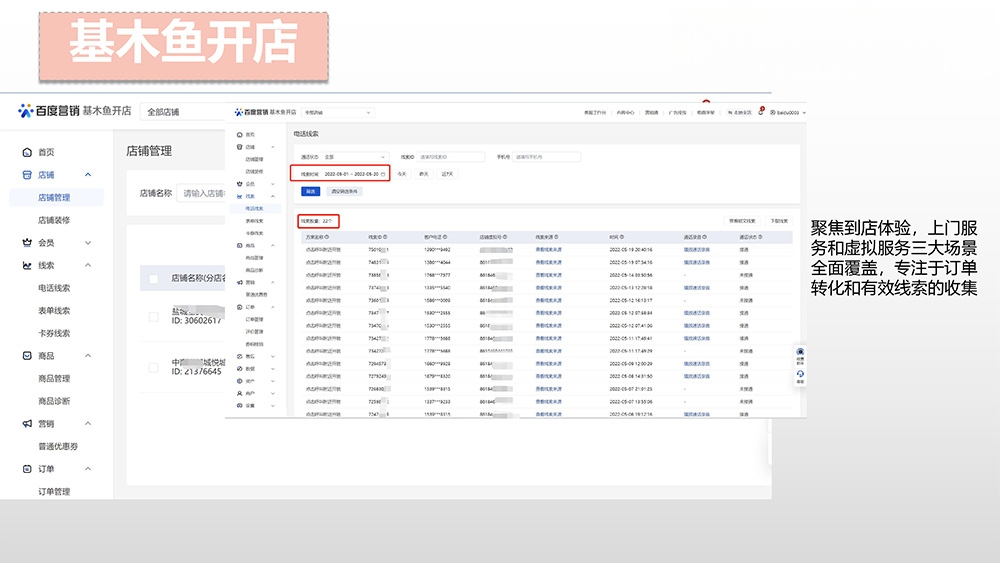
Task: Collapse the 商品 section in background sidebar
Action: [x=88, y=356]
